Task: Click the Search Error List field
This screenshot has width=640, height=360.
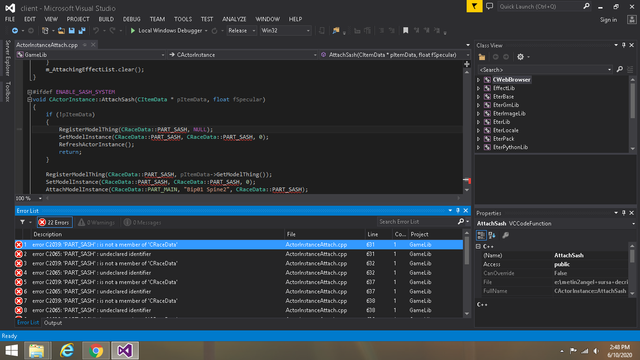Action: pos(417,222)
